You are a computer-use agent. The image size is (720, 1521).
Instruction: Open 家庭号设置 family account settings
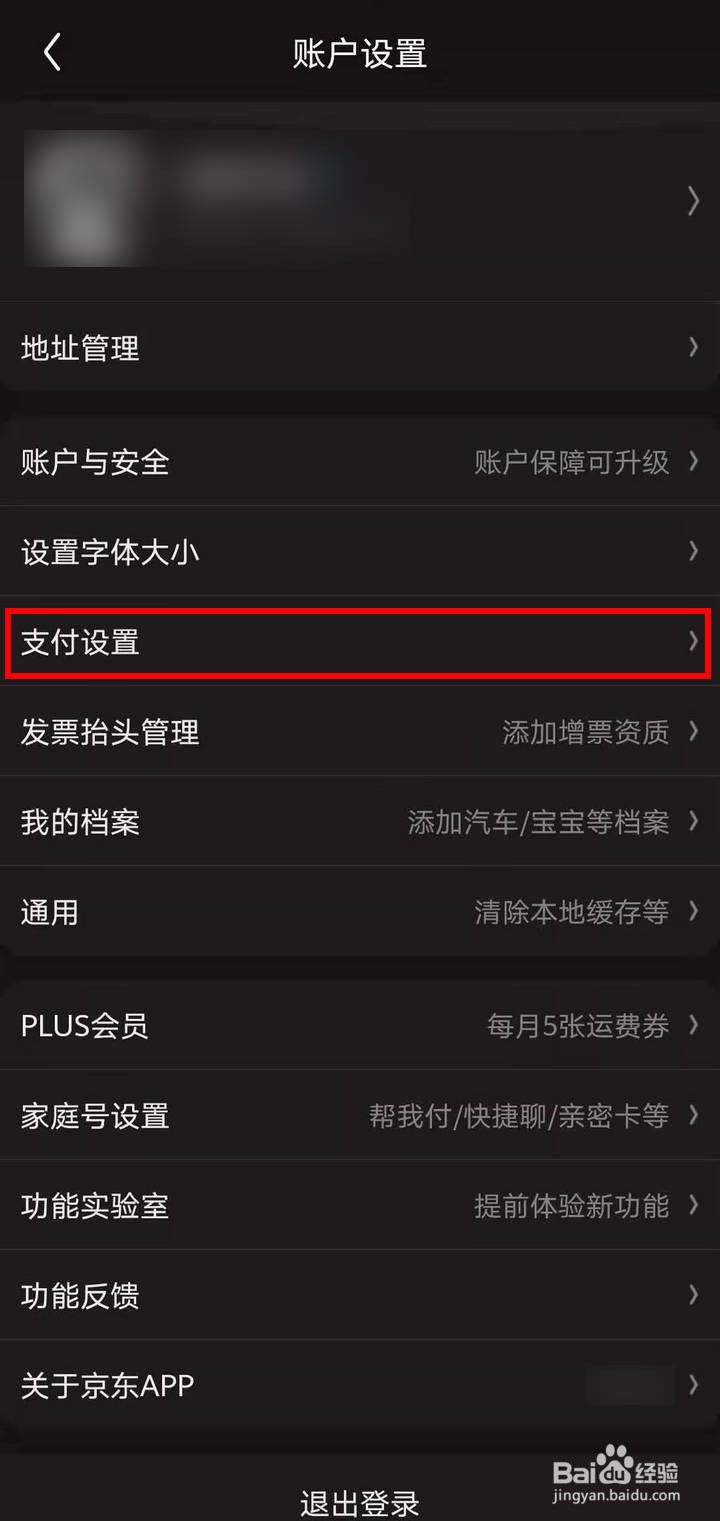(x=360, y=1115)
